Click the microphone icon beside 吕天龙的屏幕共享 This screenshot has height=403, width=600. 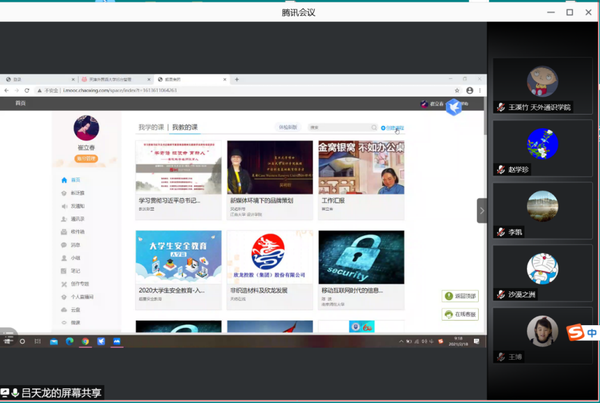[6, 393]
